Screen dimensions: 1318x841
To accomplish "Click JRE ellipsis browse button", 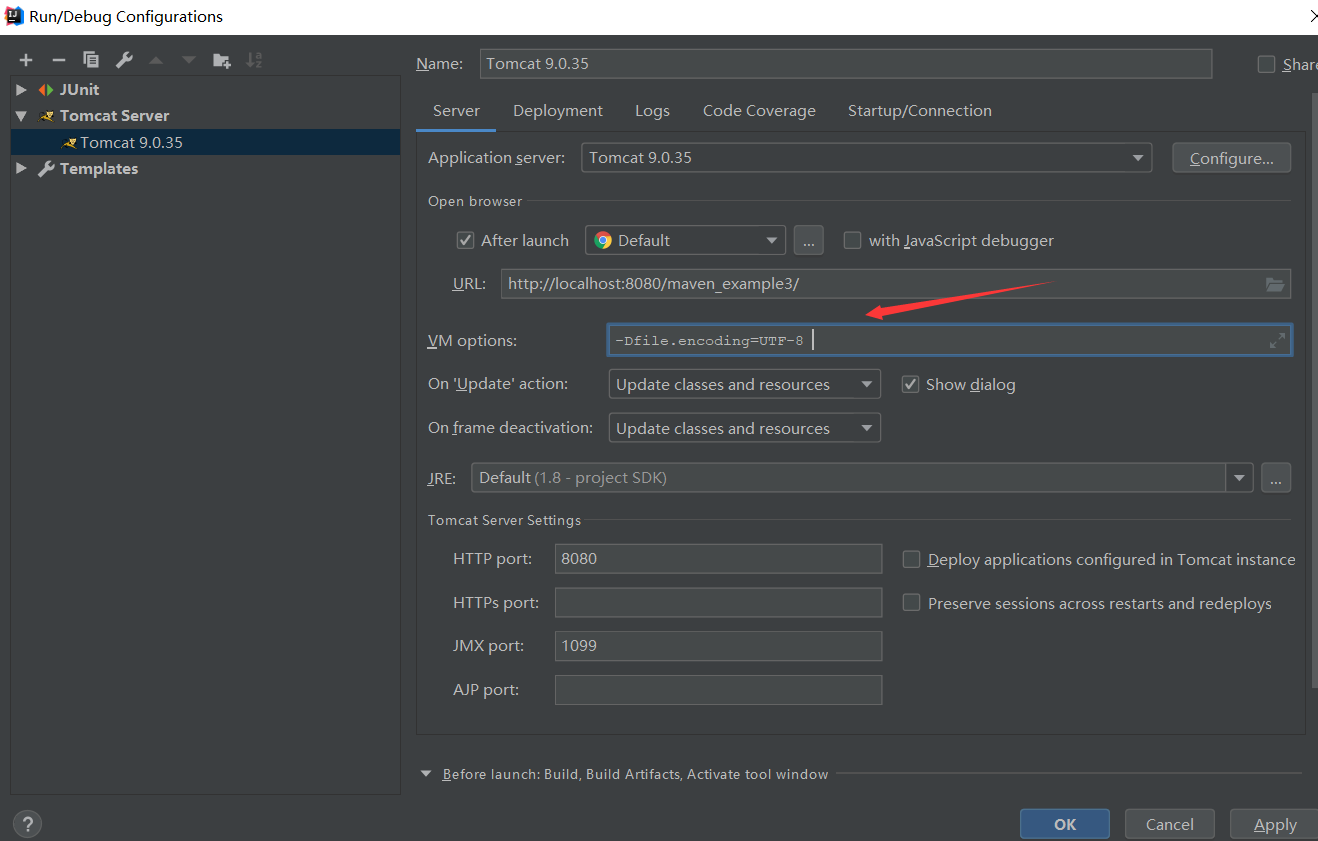I will tap(1275, 478).
